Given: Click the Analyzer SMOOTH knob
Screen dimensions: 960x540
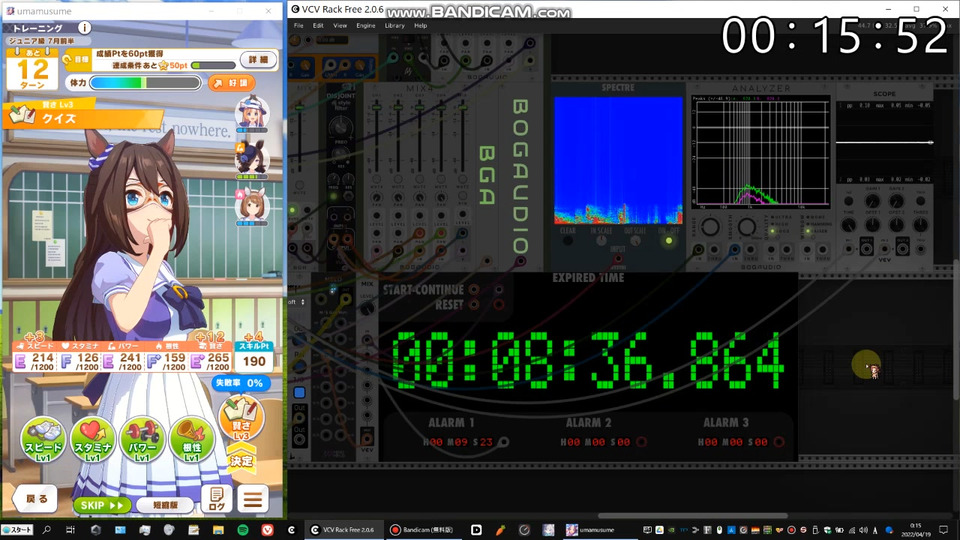Looking at the screenshot, I should click(x=746, y=227).
